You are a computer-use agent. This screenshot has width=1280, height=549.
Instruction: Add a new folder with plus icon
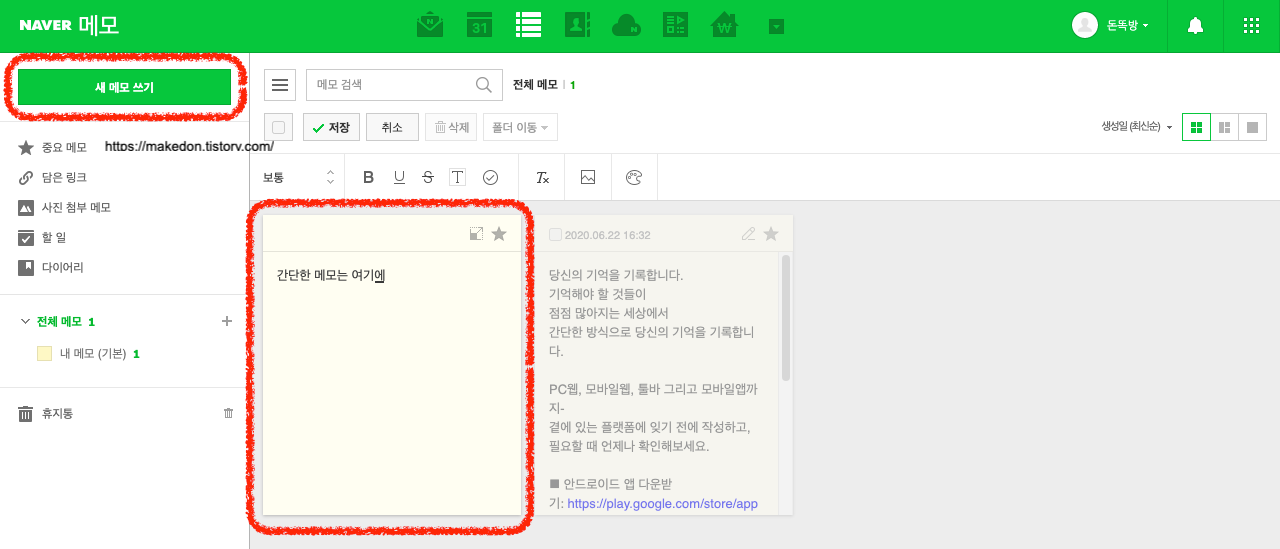click(227, 321)
